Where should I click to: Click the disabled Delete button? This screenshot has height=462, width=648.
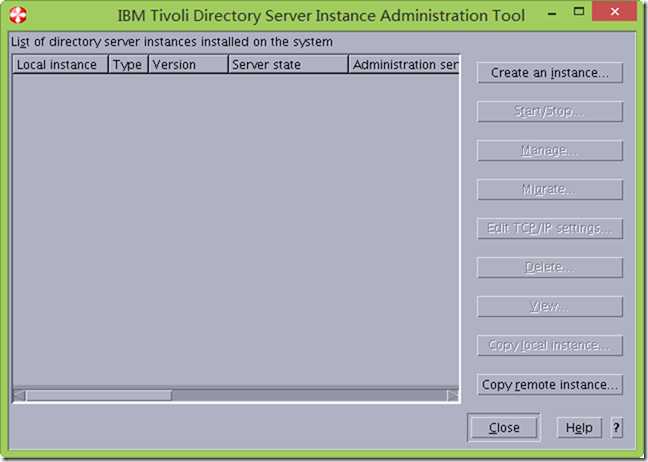tap(550, 267)
